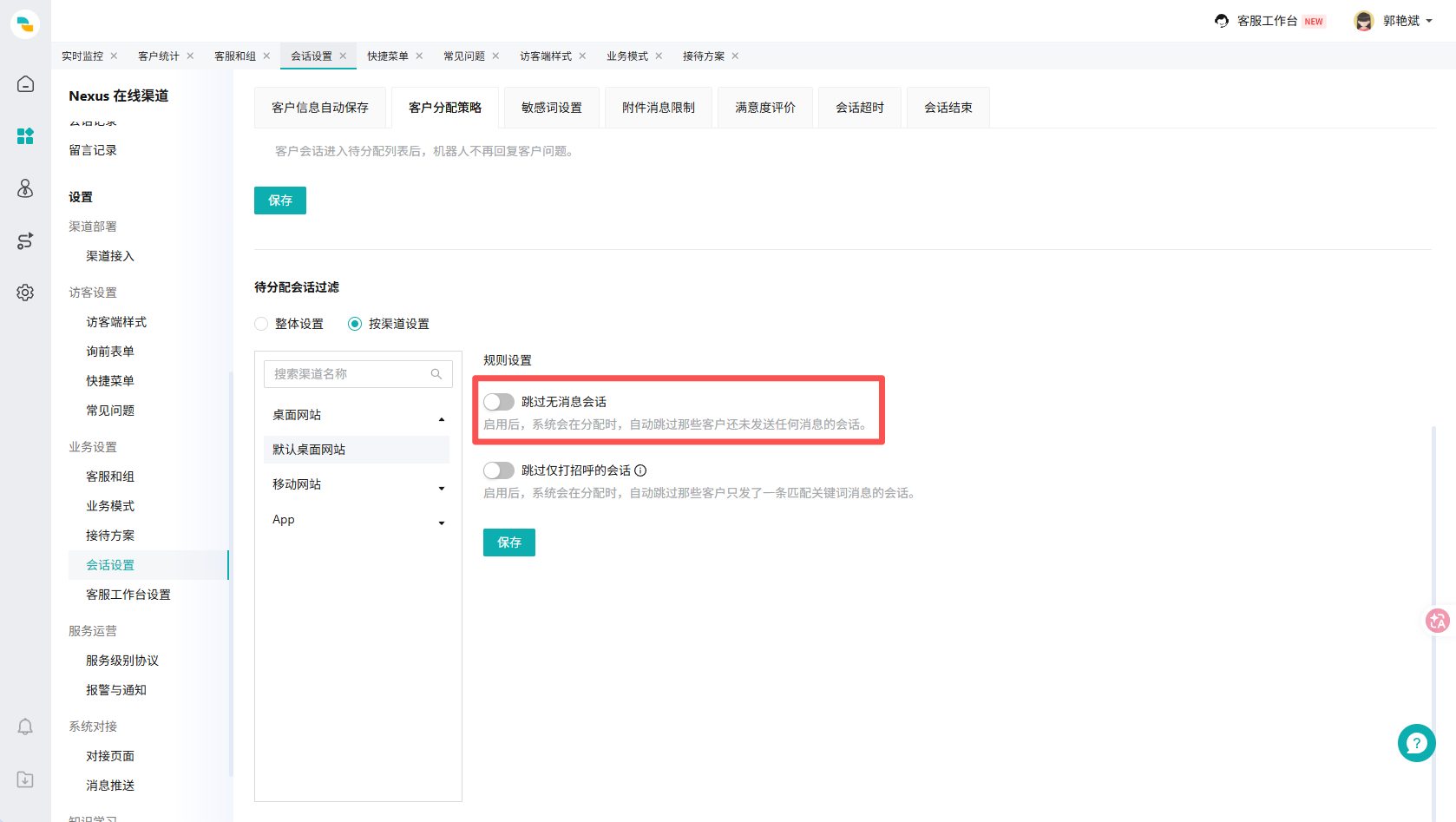Switch to the 会话超时 tab
The width and height of the screenshot is (1456, 822).
pos(860,108)
